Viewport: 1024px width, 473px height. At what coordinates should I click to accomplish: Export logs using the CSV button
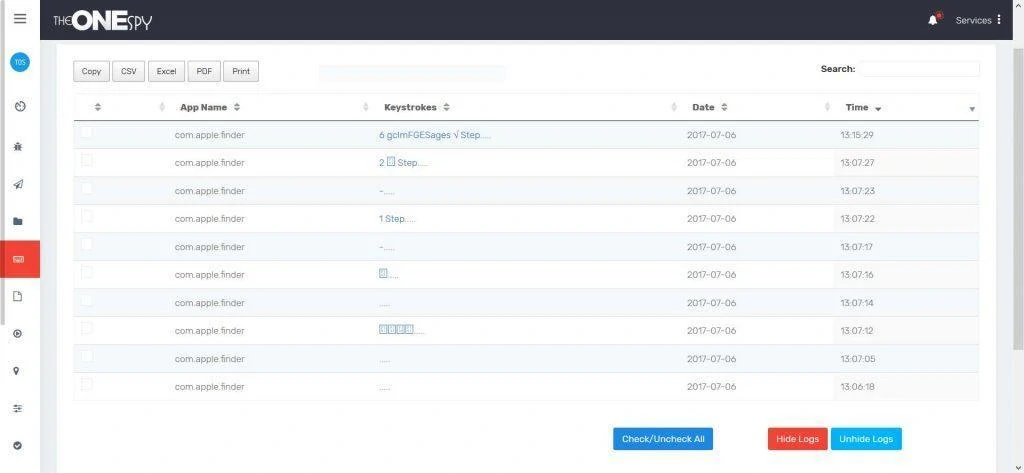coord(129,71)
